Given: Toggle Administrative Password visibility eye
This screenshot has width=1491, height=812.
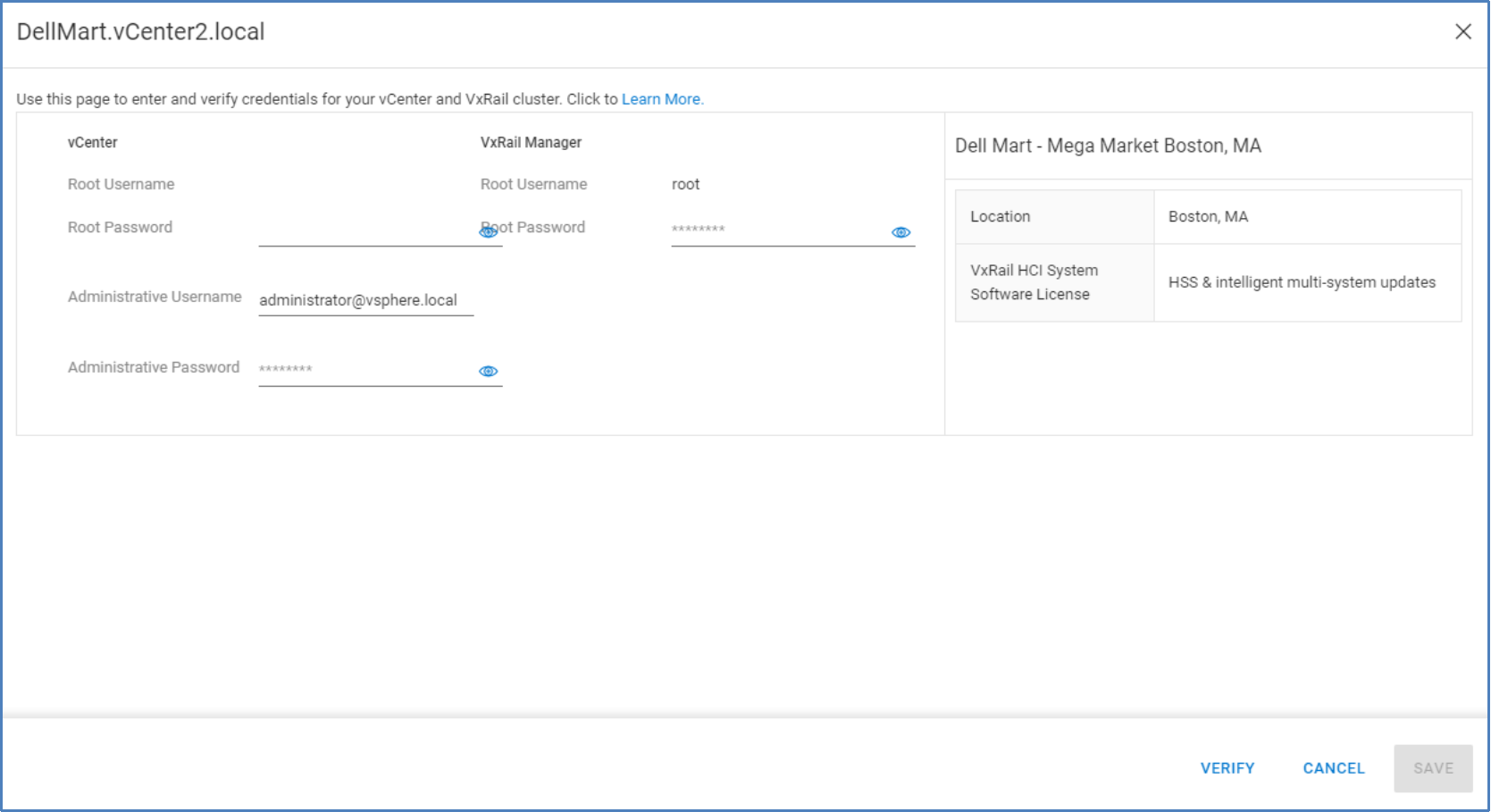Looking at the screenshot, I should click(488, 372).
